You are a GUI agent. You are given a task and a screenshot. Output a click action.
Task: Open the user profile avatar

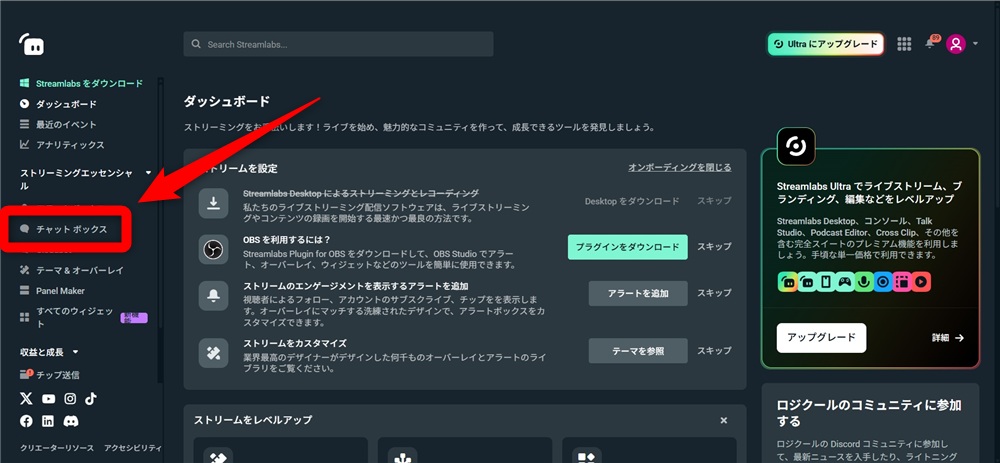955,43
